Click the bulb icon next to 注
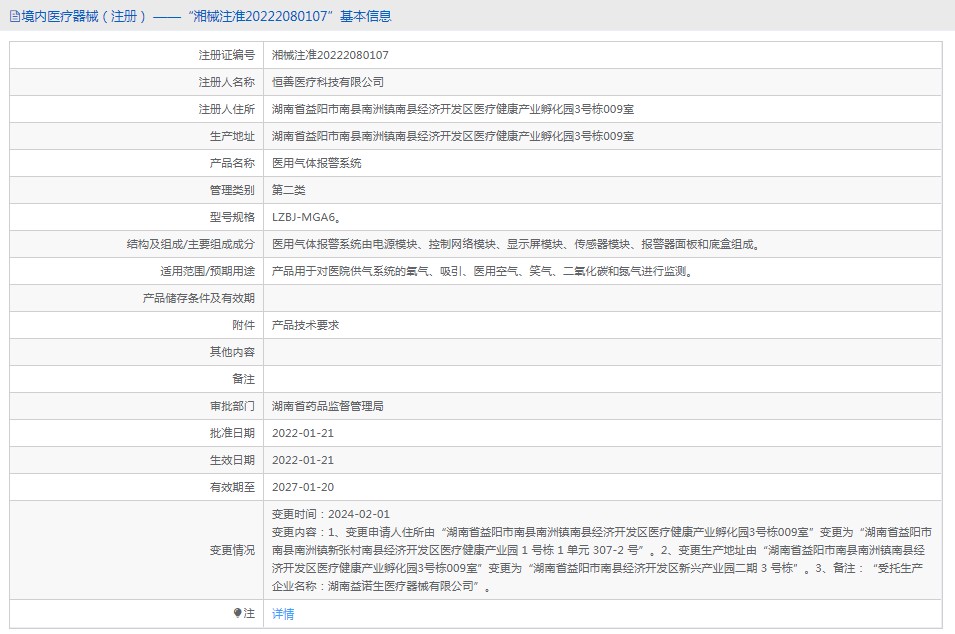955x634 pixels. 237,613
